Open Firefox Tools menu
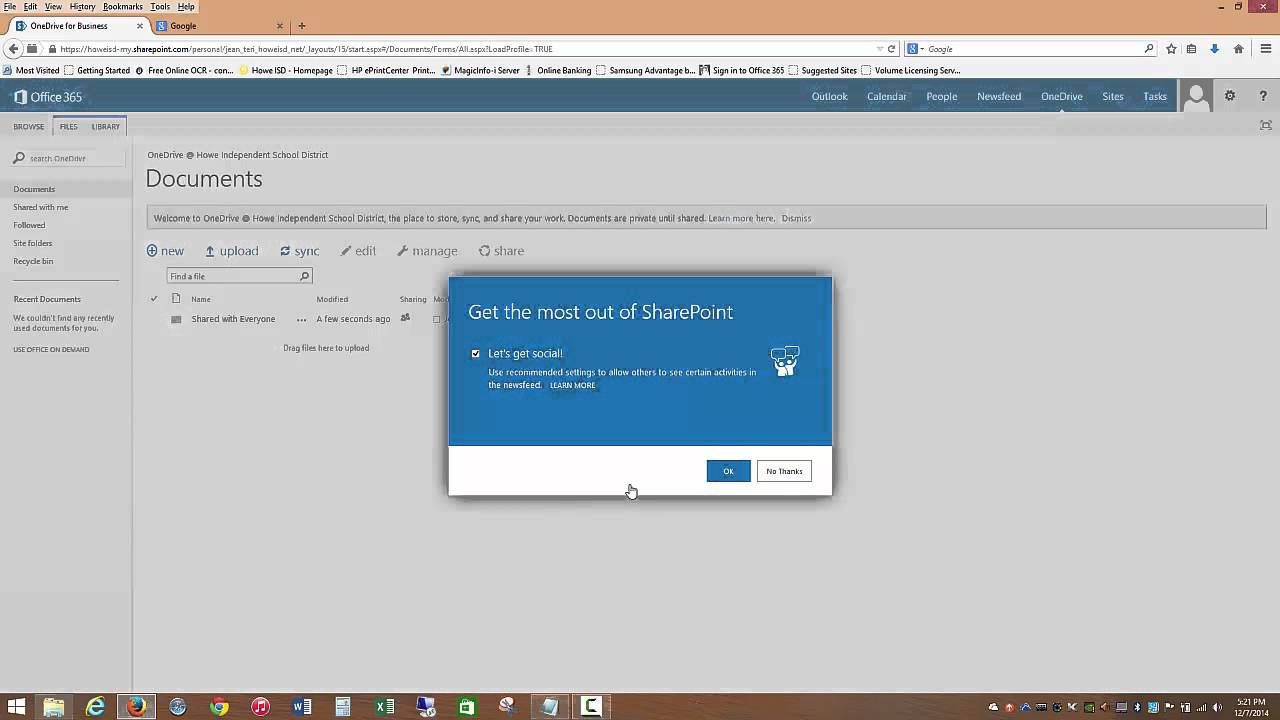1280x720 pixels. click(160, 6)
